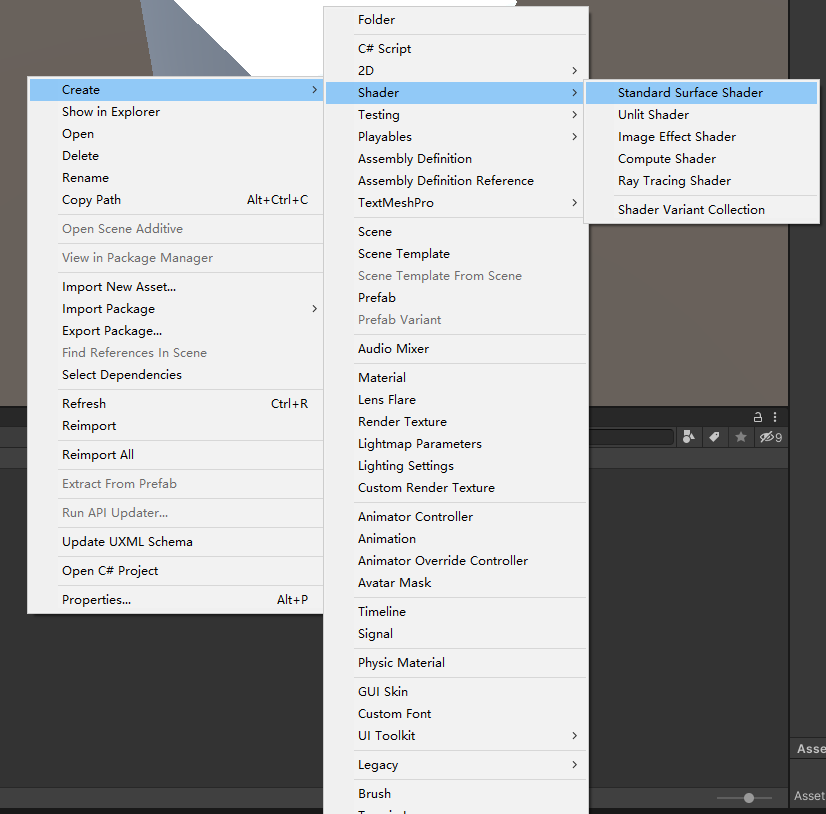The height and width of the screenshot is (814, 826).
Task: Choose Assembly Definition Reference
Action: [456, 181]
